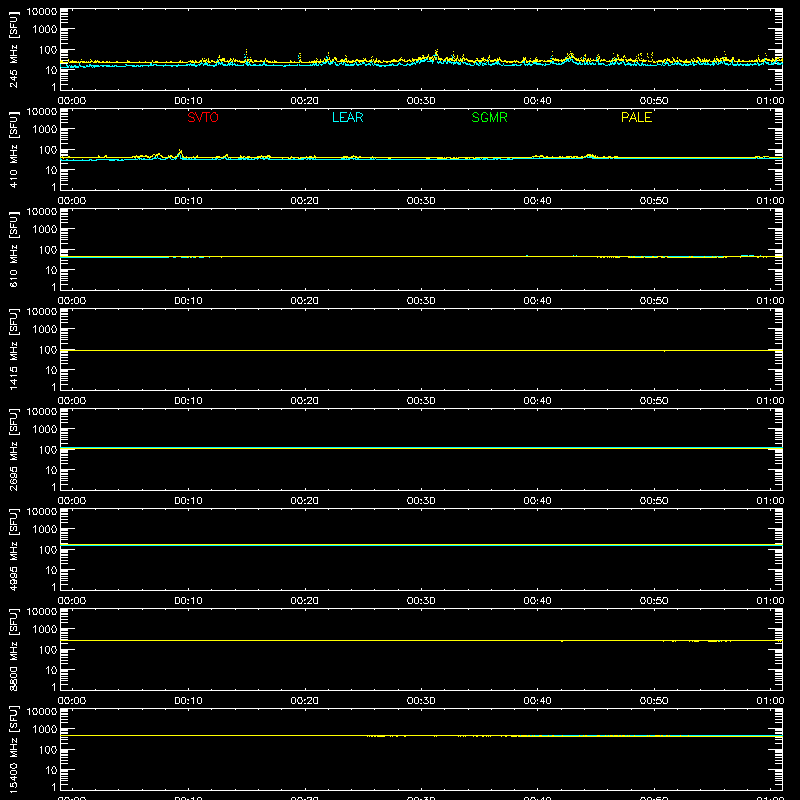Click the 00:10 time tick under the 410 MHz plot
800x800 pixels.
coord(188,201)
